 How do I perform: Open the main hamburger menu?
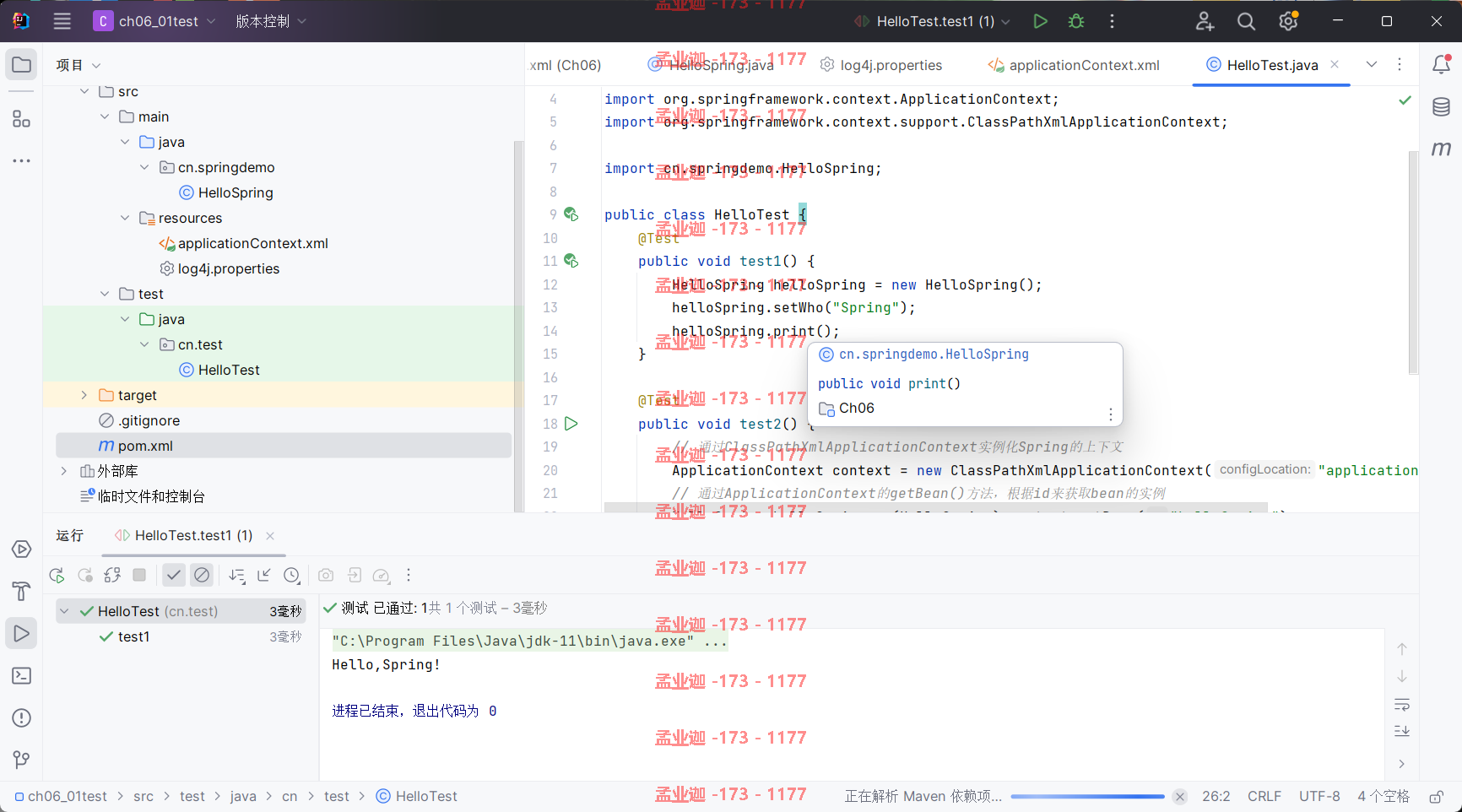[62, 21]
